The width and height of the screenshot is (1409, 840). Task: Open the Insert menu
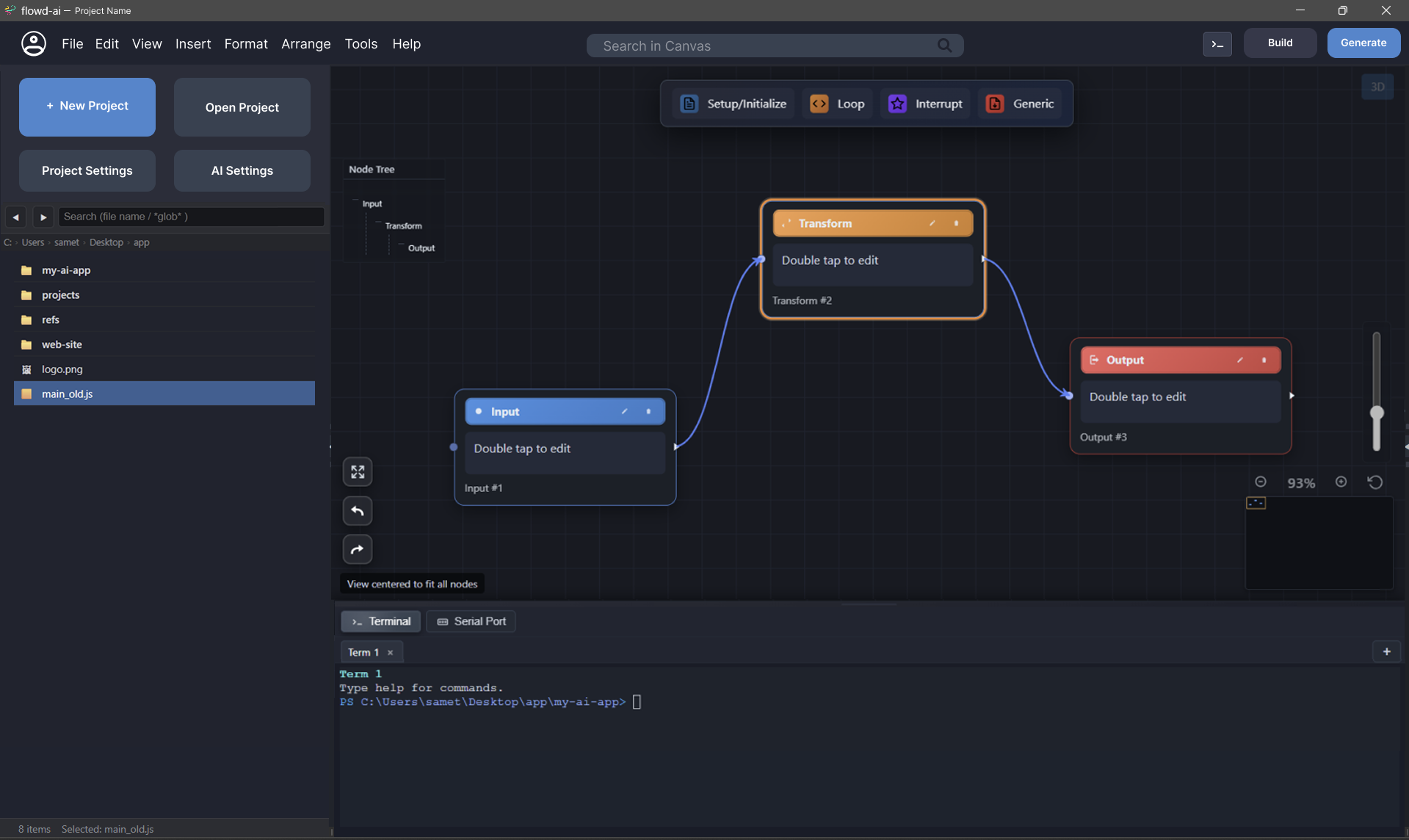(x=193, y=44)
